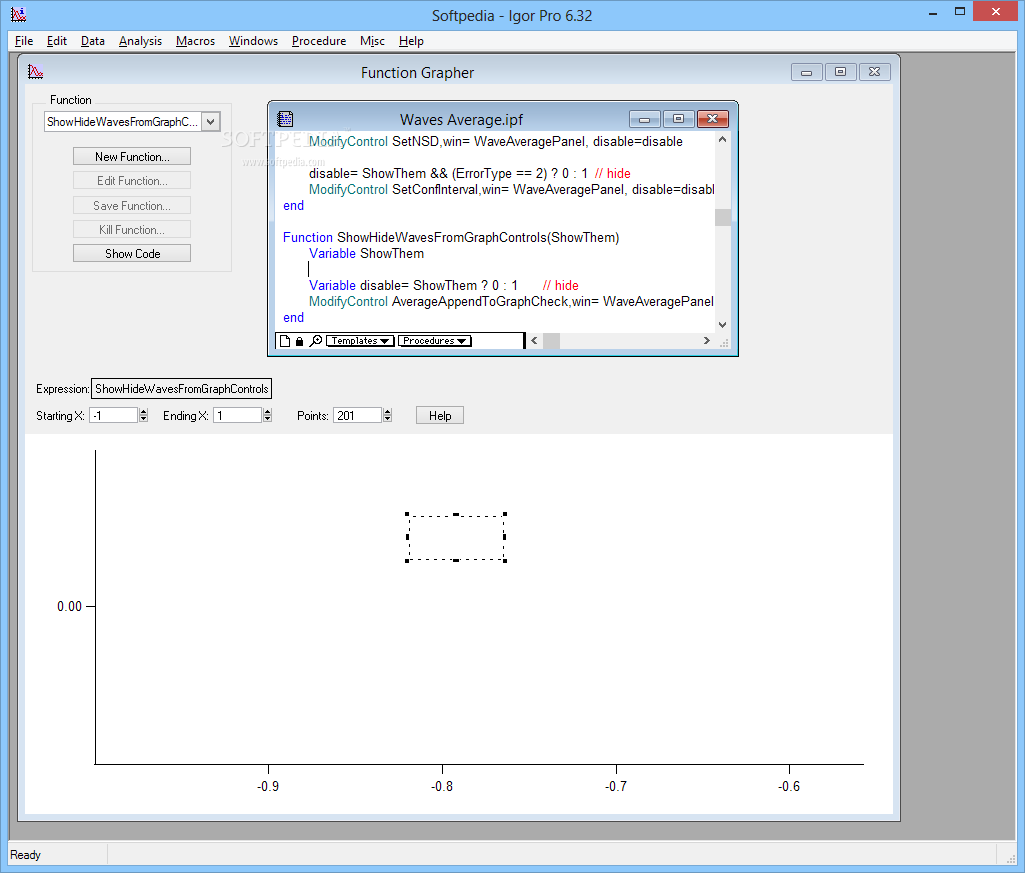Click the procedure window scroll up arrow
Image resolution: width=1025 pixels, height=873 pixels.
point(722,139)
